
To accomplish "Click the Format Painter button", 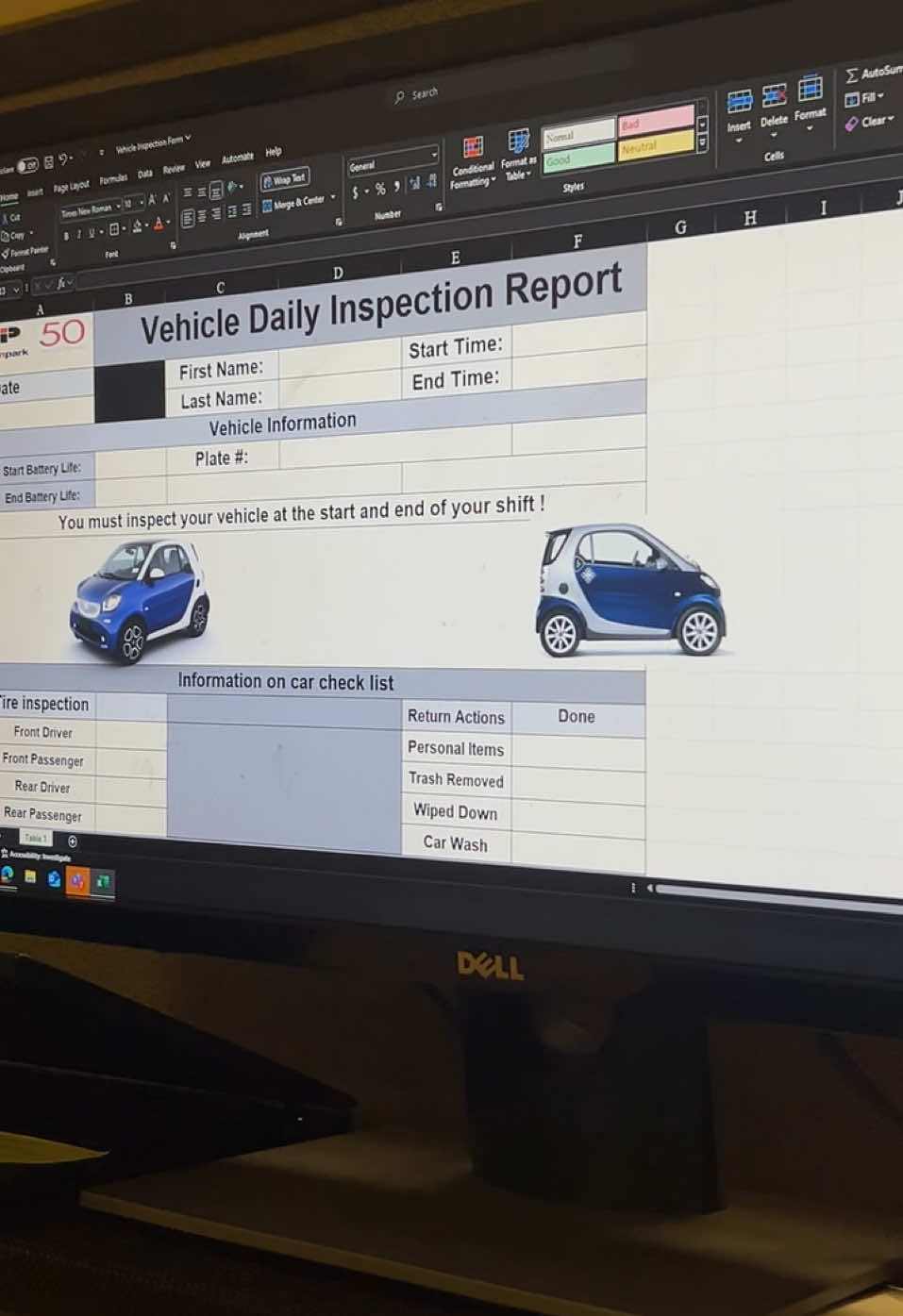I will click(x=25, y=252).
